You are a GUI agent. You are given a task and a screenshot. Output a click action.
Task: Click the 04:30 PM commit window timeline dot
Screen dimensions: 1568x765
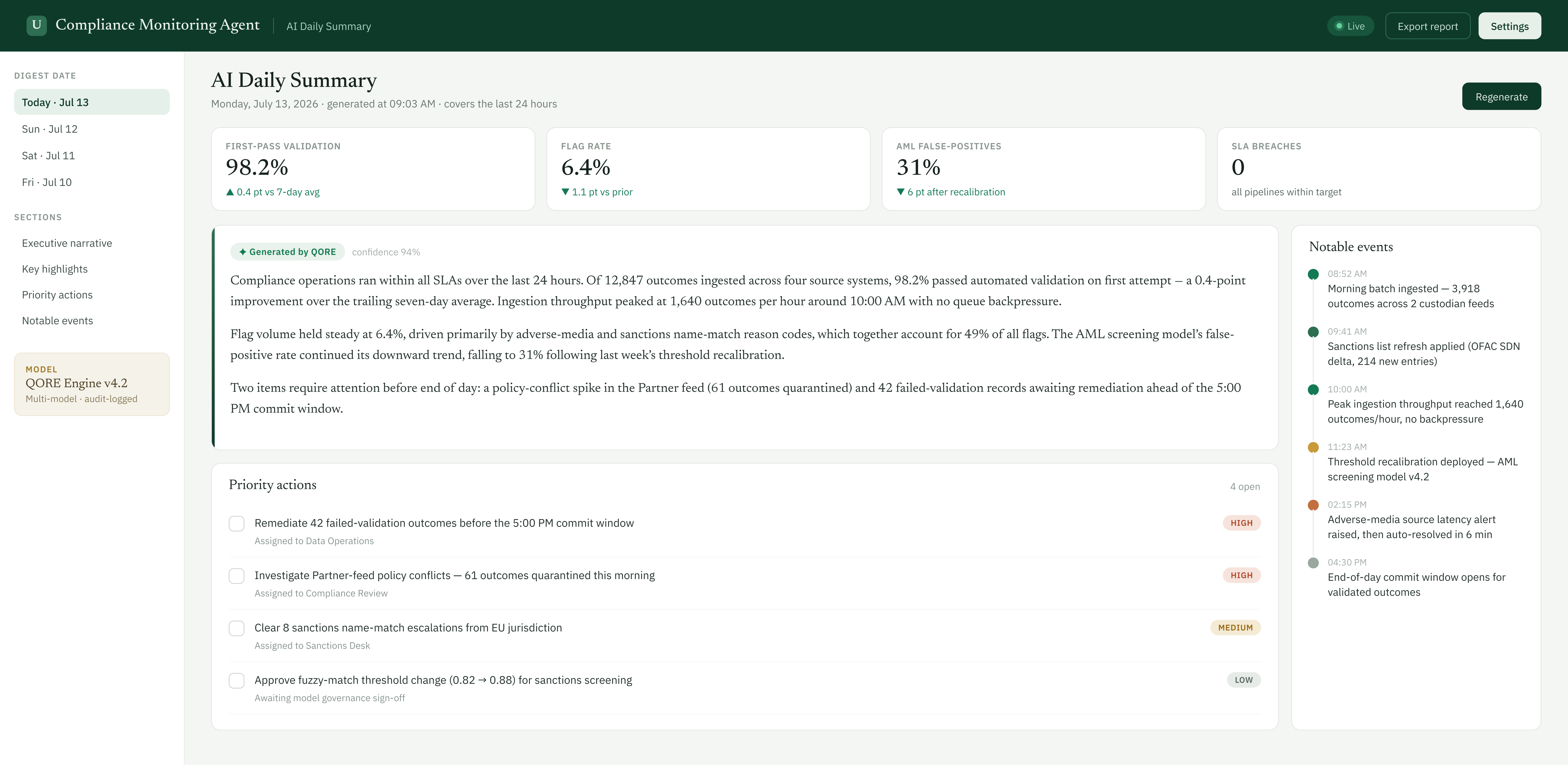1314,563
